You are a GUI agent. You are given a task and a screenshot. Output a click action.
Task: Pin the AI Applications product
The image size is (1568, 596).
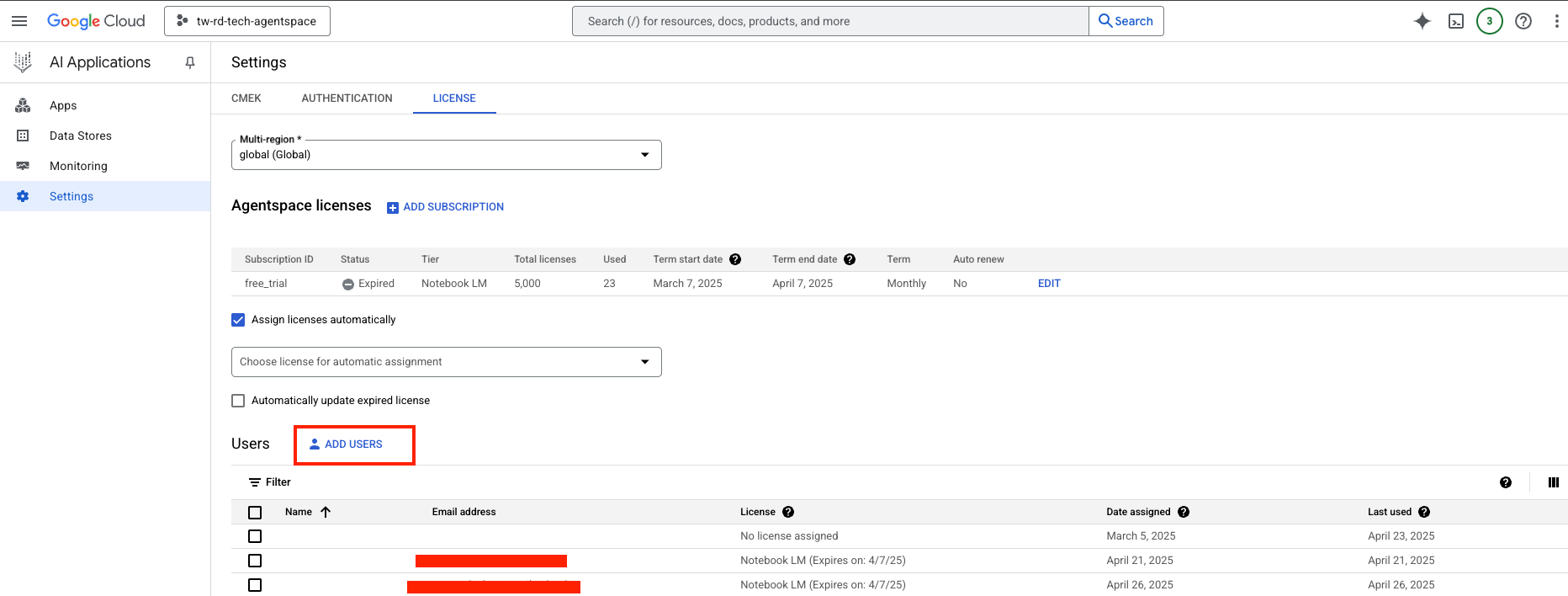click(x=190, y=62)
